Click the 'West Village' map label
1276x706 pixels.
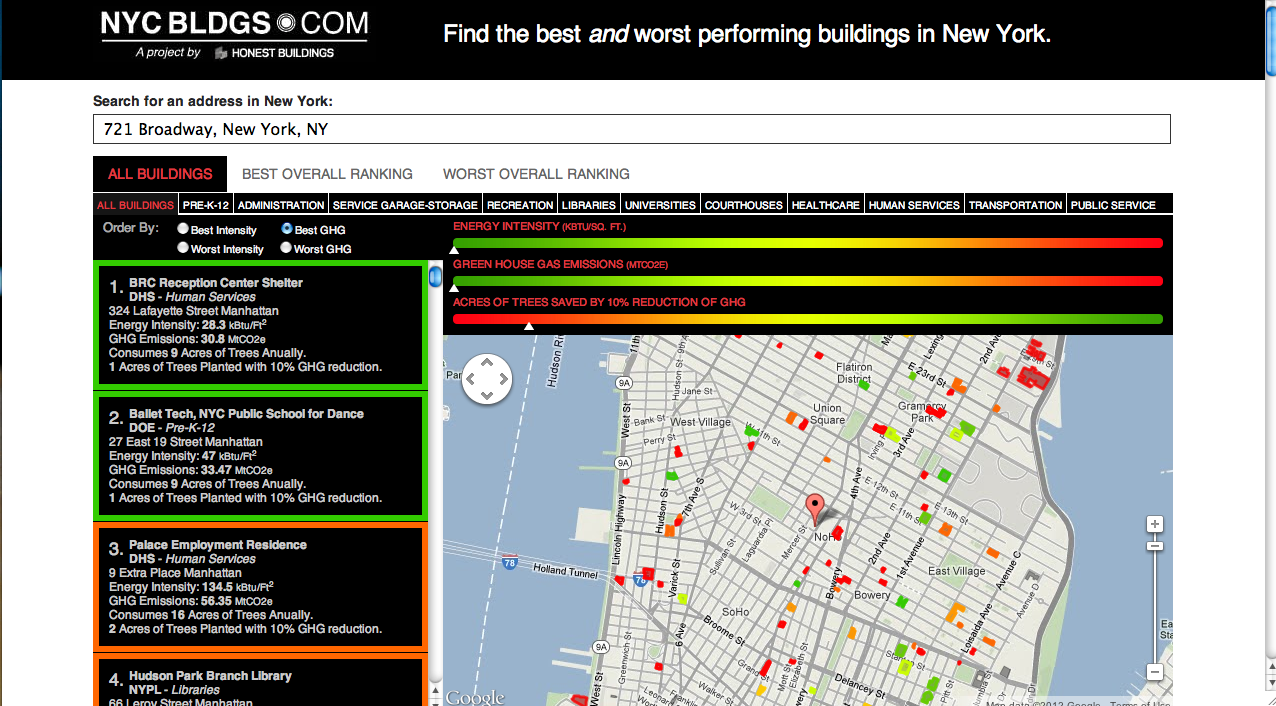699,423
